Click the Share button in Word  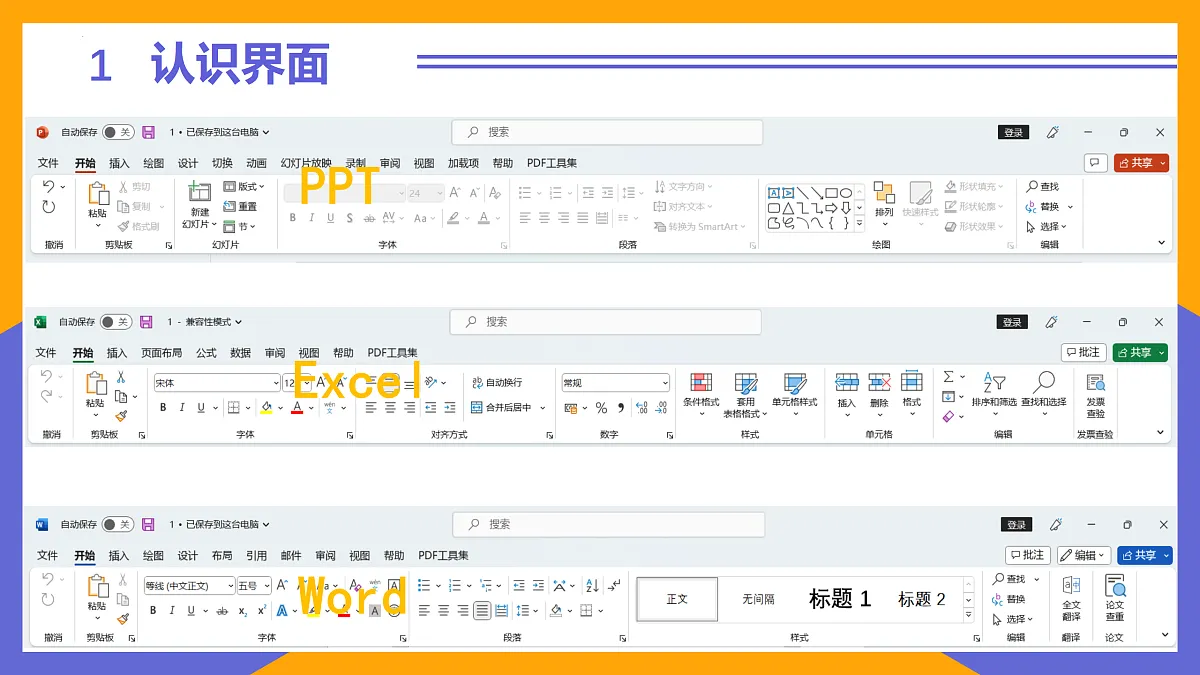1145,555
